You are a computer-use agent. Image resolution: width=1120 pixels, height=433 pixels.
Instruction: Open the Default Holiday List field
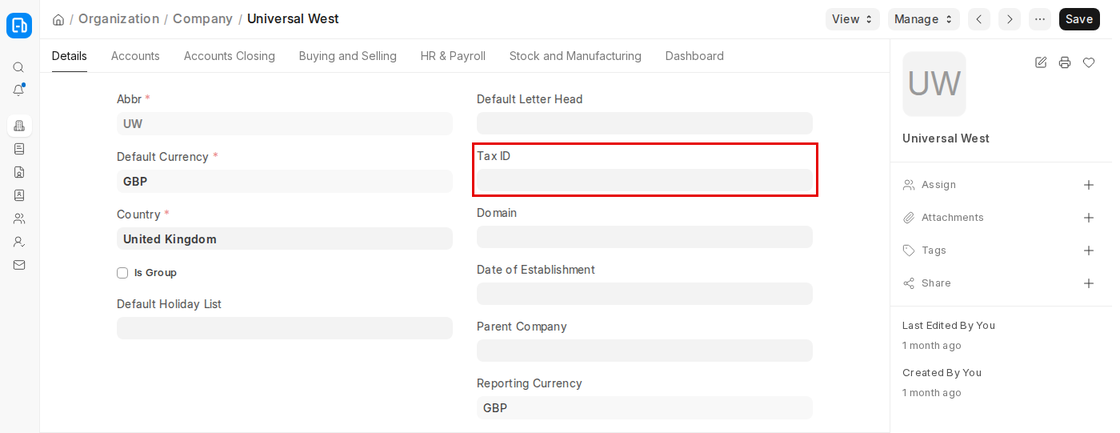tap(284, 328)
